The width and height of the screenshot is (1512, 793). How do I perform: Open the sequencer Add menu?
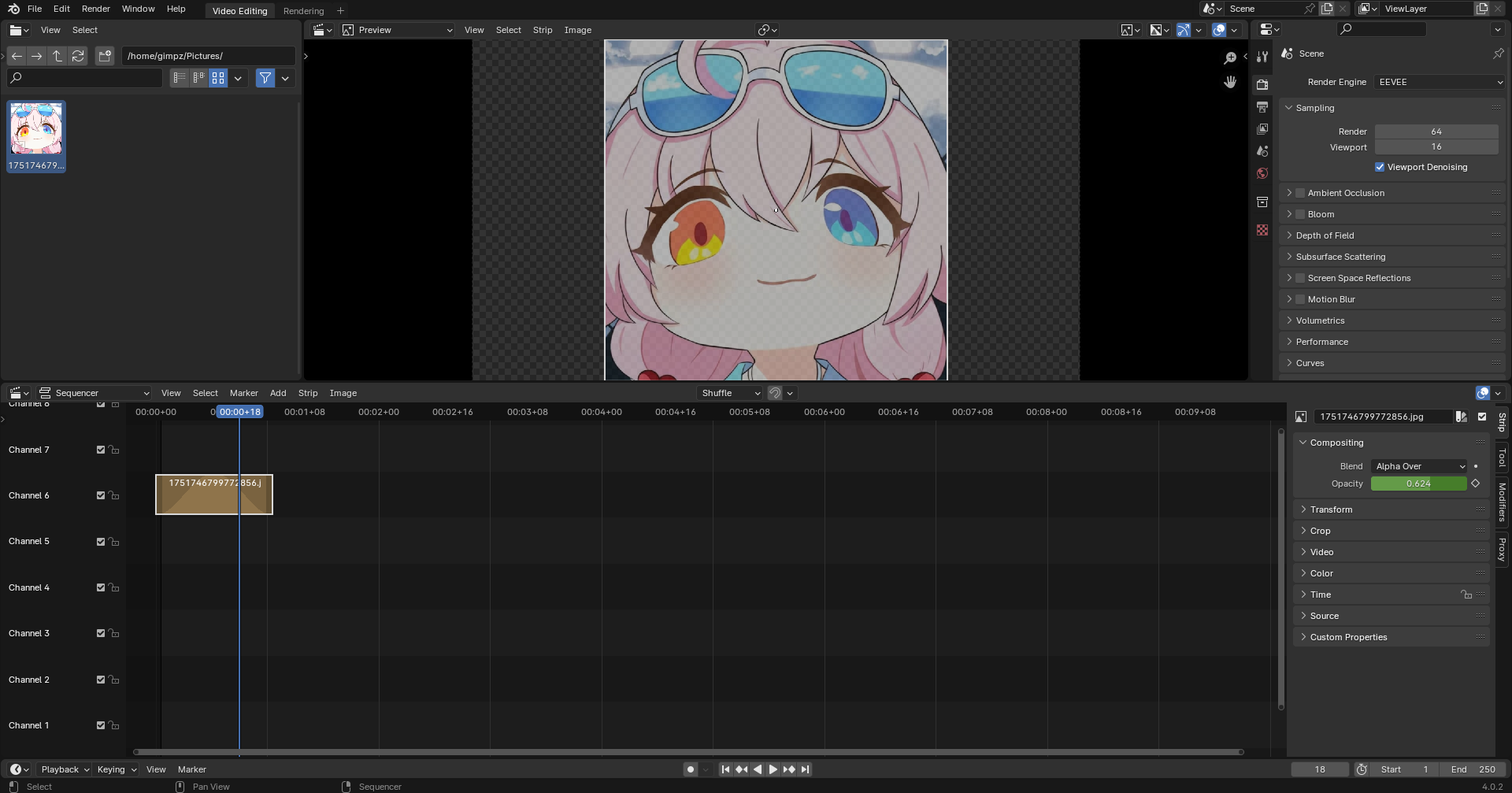tap(278, 393)
